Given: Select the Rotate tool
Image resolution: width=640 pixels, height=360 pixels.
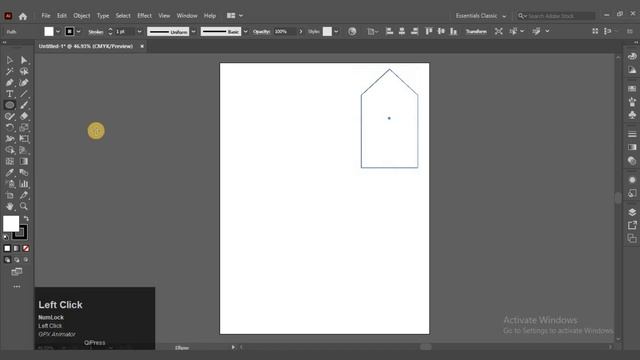Looking at the screenshot, I should click(x=9, y=128).
